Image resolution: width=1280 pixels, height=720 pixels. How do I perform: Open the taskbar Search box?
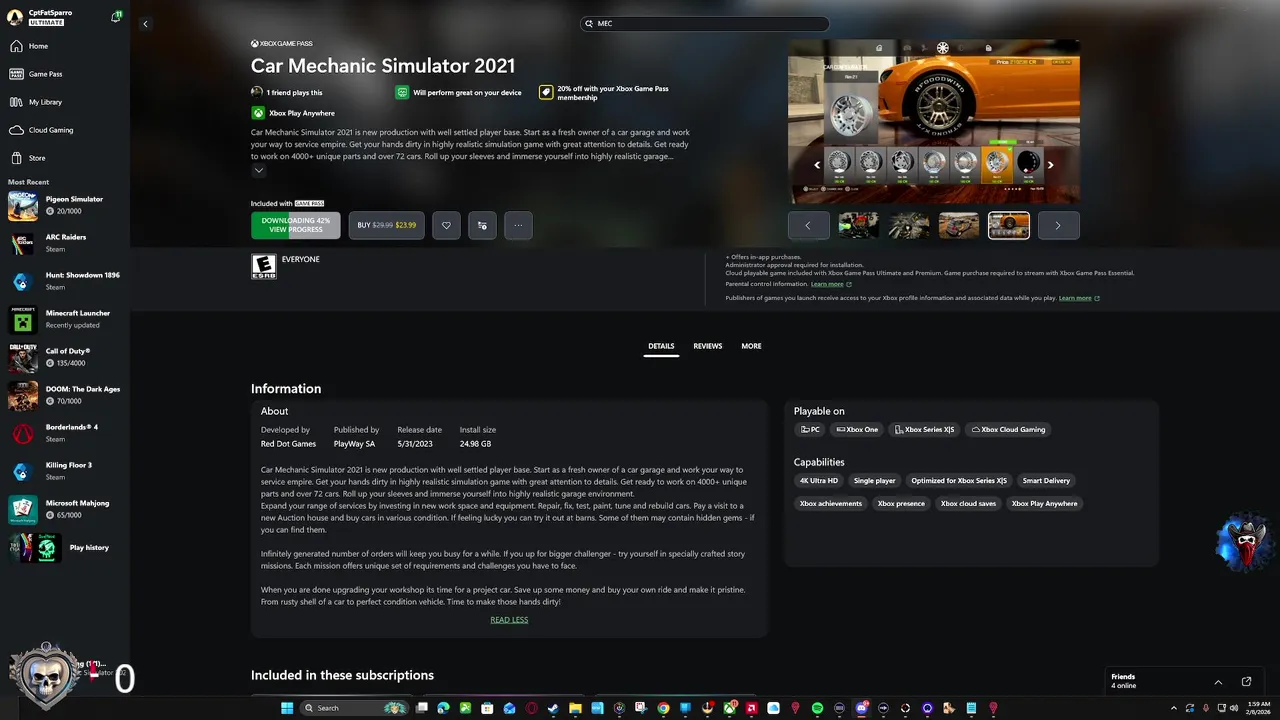click(x=355, y=708)
